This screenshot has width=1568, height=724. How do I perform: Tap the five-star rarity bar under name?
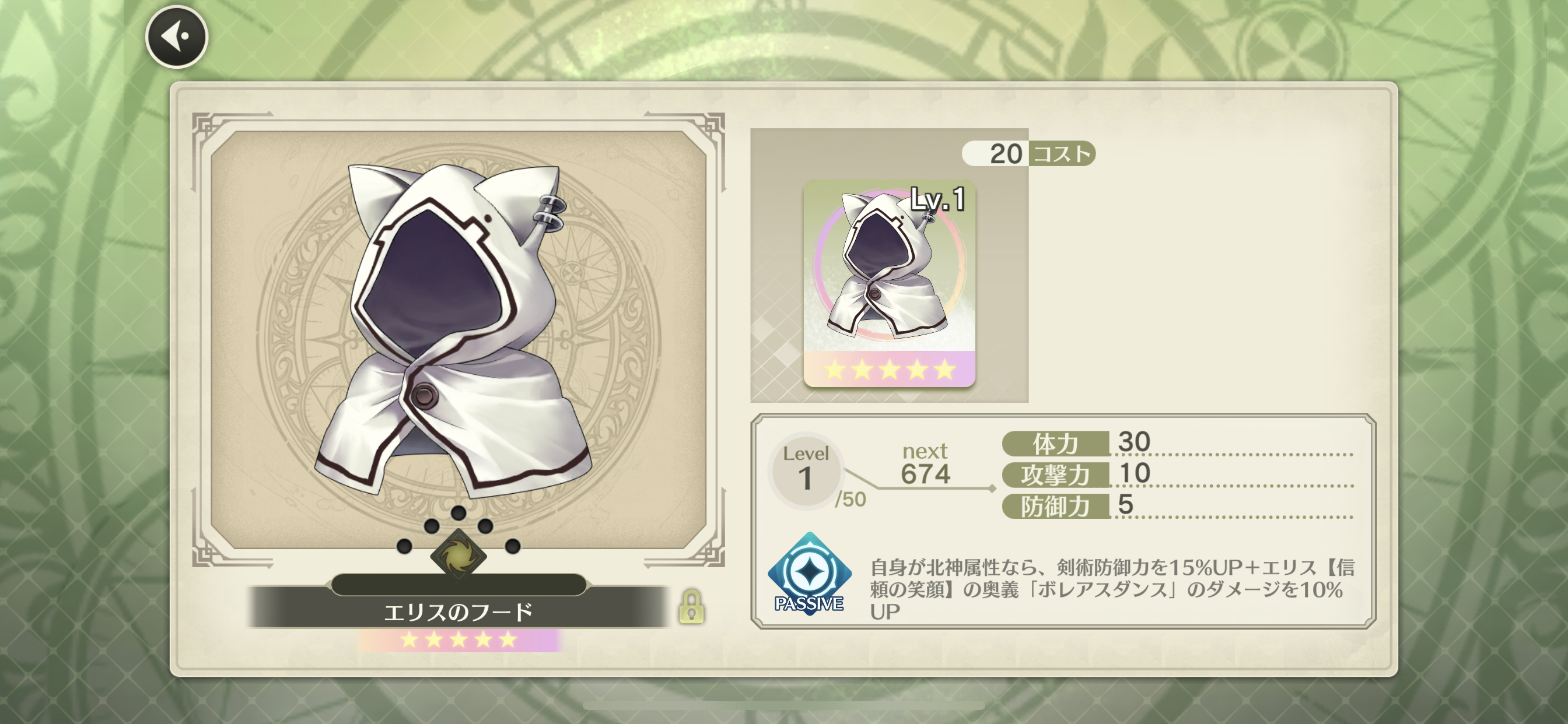(459, 639)
